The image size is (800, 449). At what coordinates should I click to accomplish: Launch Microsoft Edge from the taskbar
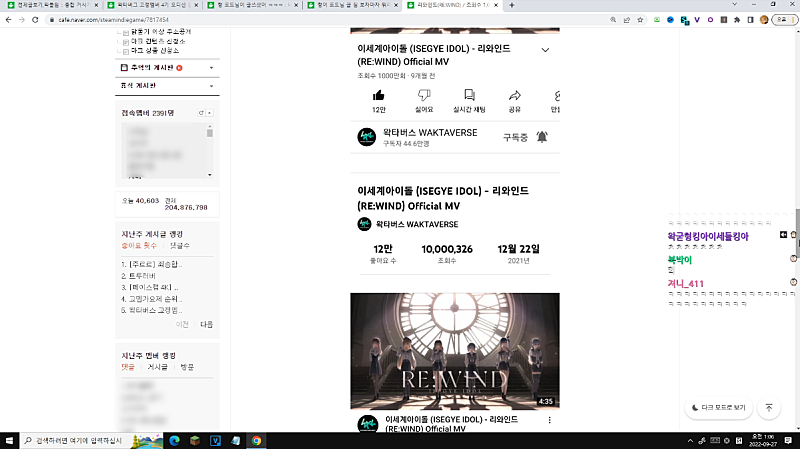174,440
